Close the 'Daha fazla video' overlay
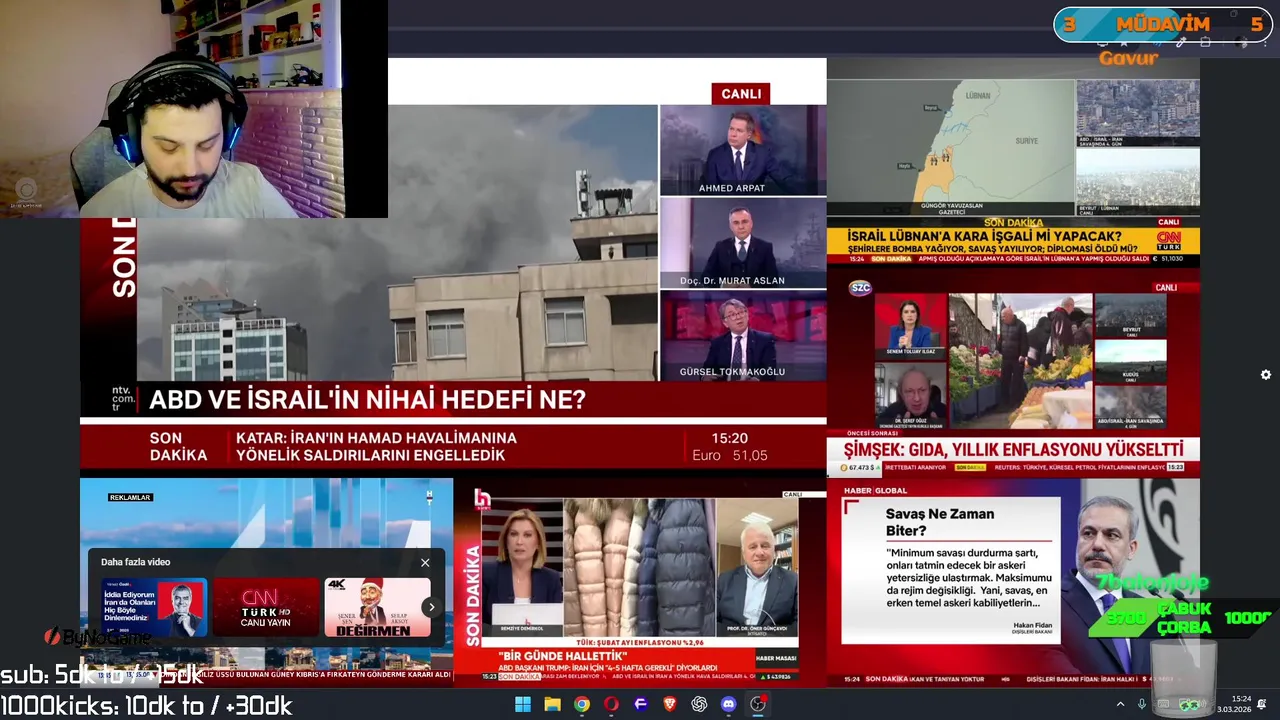This screenshot has height=720, width=1280. pos(425,563)
